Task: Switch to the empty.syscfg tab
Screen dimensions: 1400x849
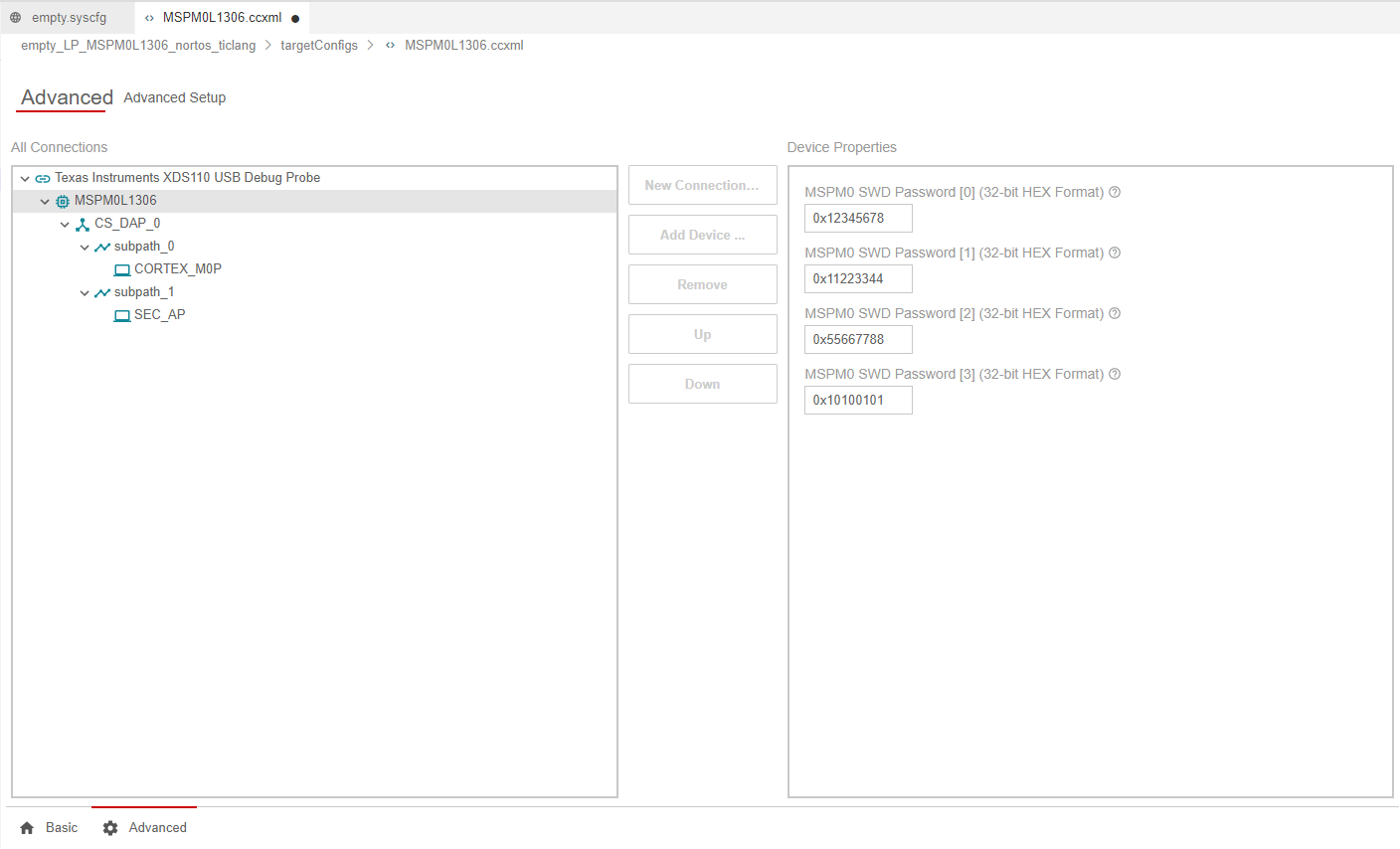Action: pyautogui.click(x=68, y=18)
